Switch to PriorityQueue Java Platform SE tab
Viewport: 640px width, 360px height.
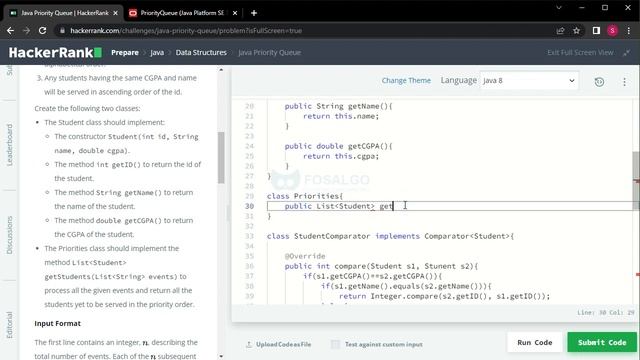point(182,13)
